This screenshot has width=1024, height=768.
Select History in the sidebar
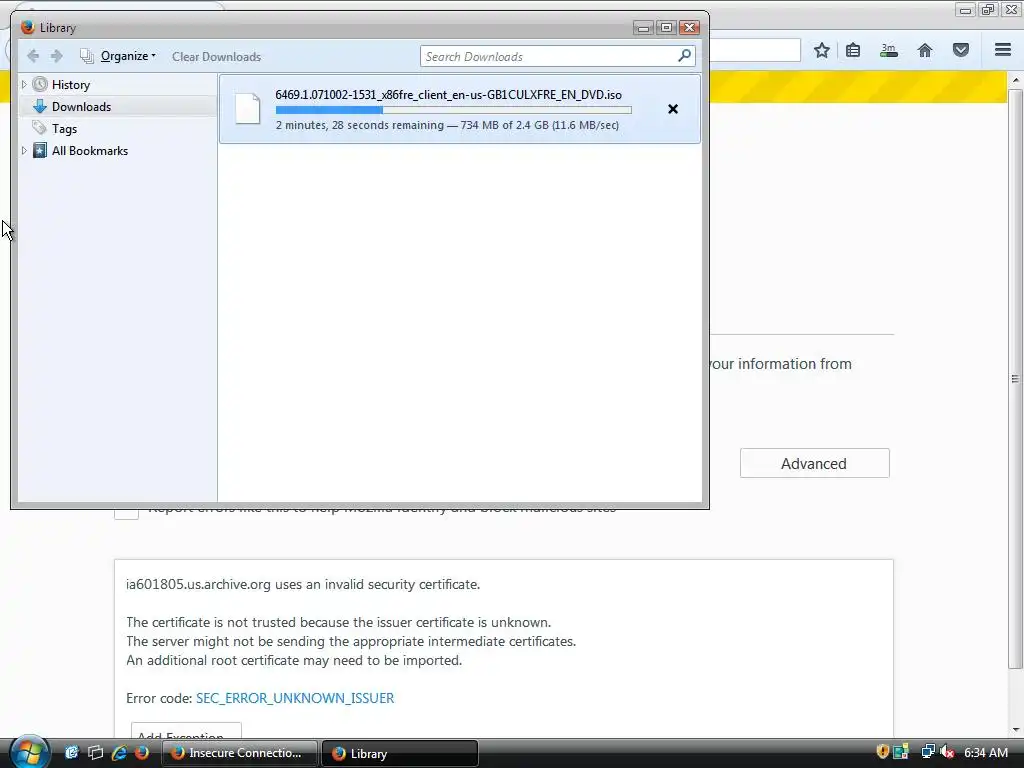(71, 85)
